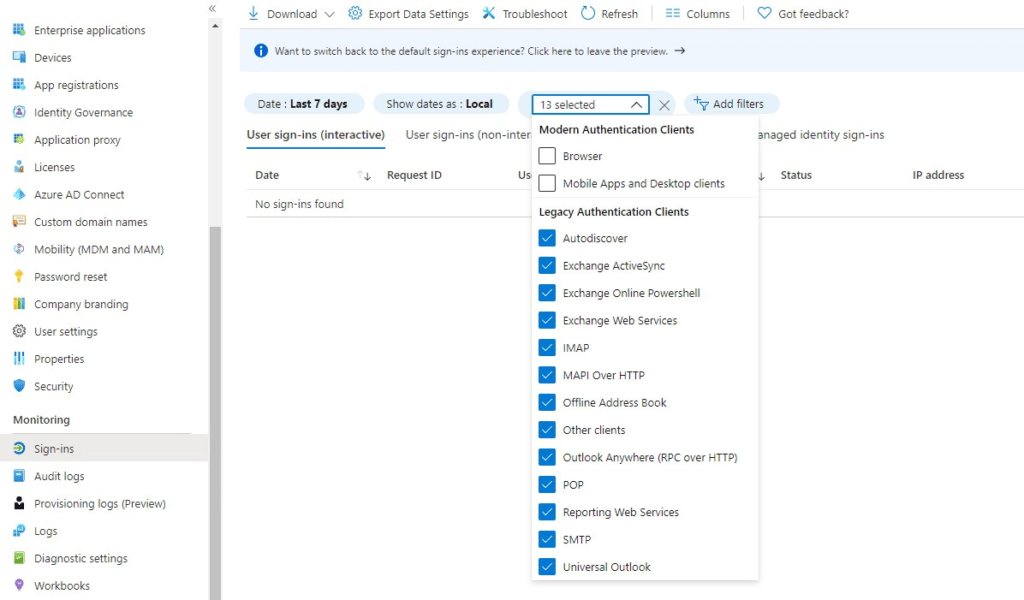
Task: Click the Got feedback heart icon
Action: point(765,14)
